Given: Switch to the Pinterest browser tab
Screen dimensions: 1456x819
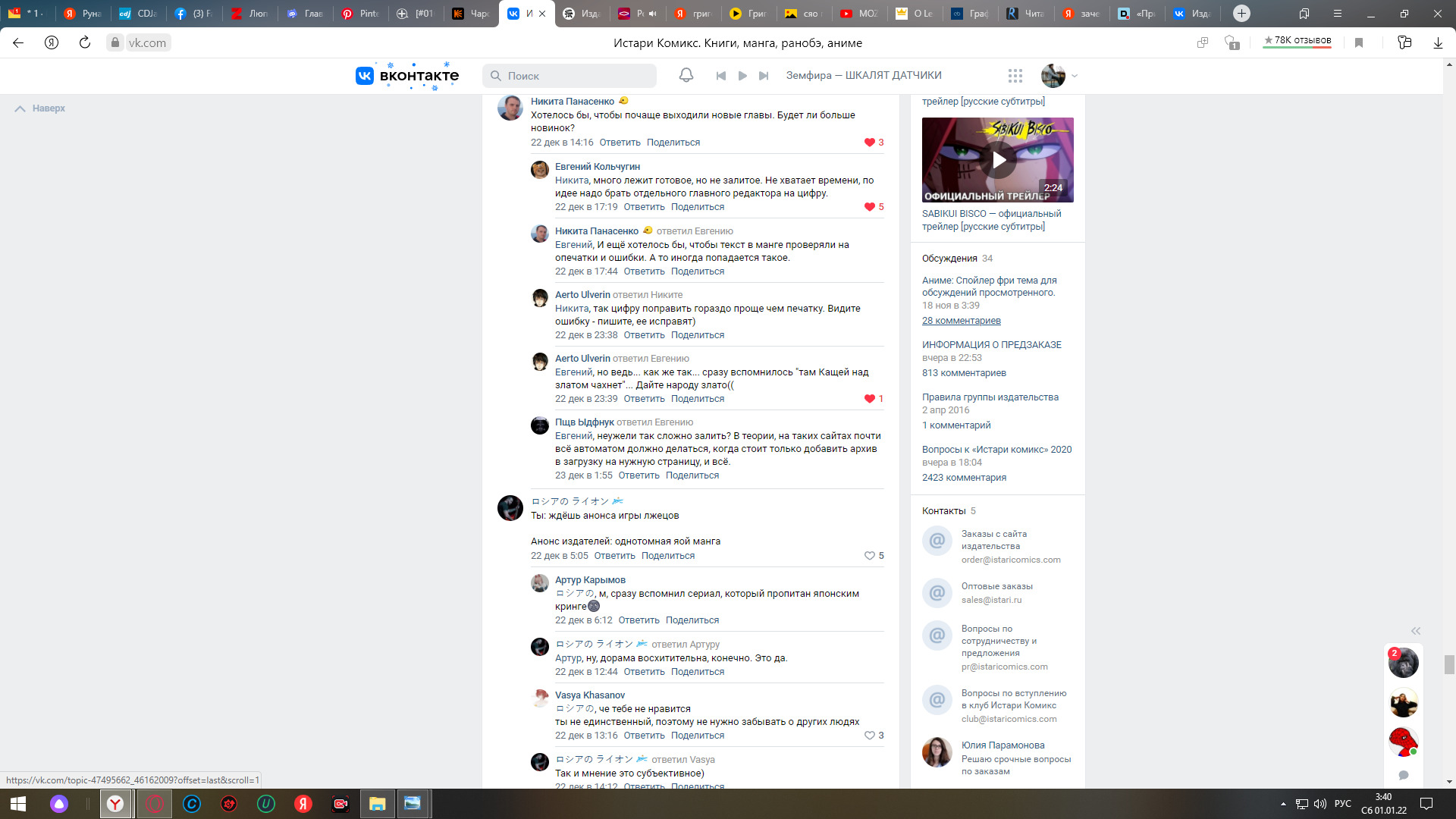Looking at the screenshot, I should (360, 13).
